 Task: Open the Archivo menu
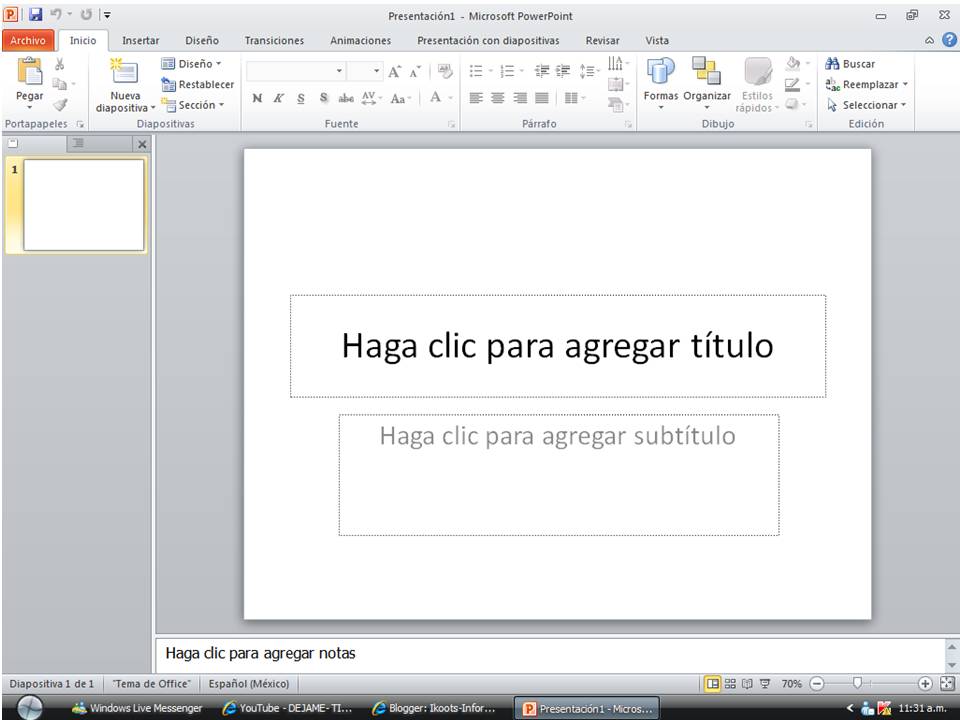click(28, 40)
